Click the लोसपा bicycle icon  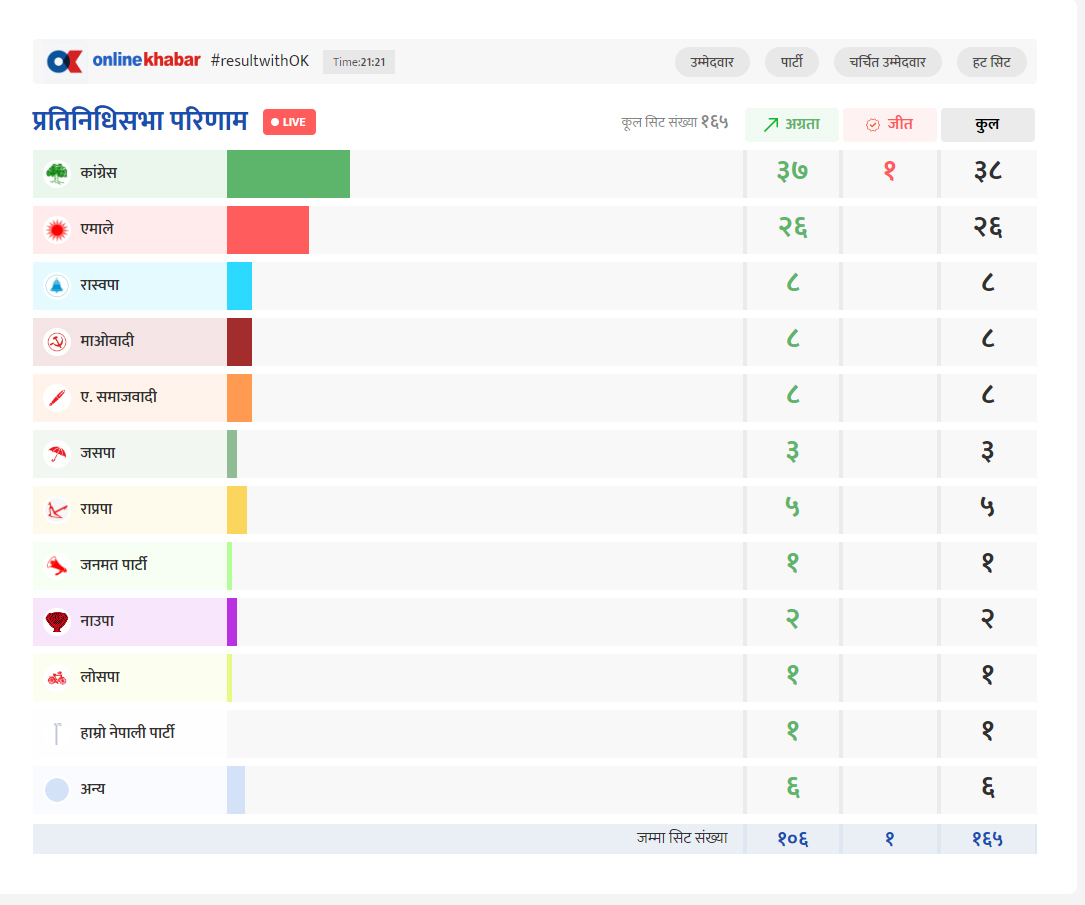point(57,677)
